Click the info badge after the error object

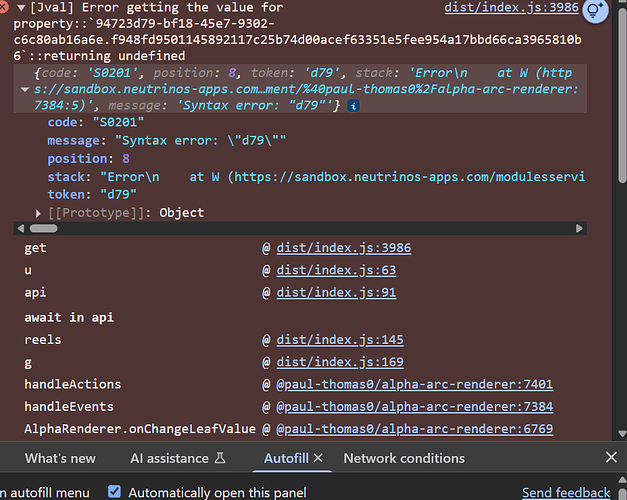(354, 105)
